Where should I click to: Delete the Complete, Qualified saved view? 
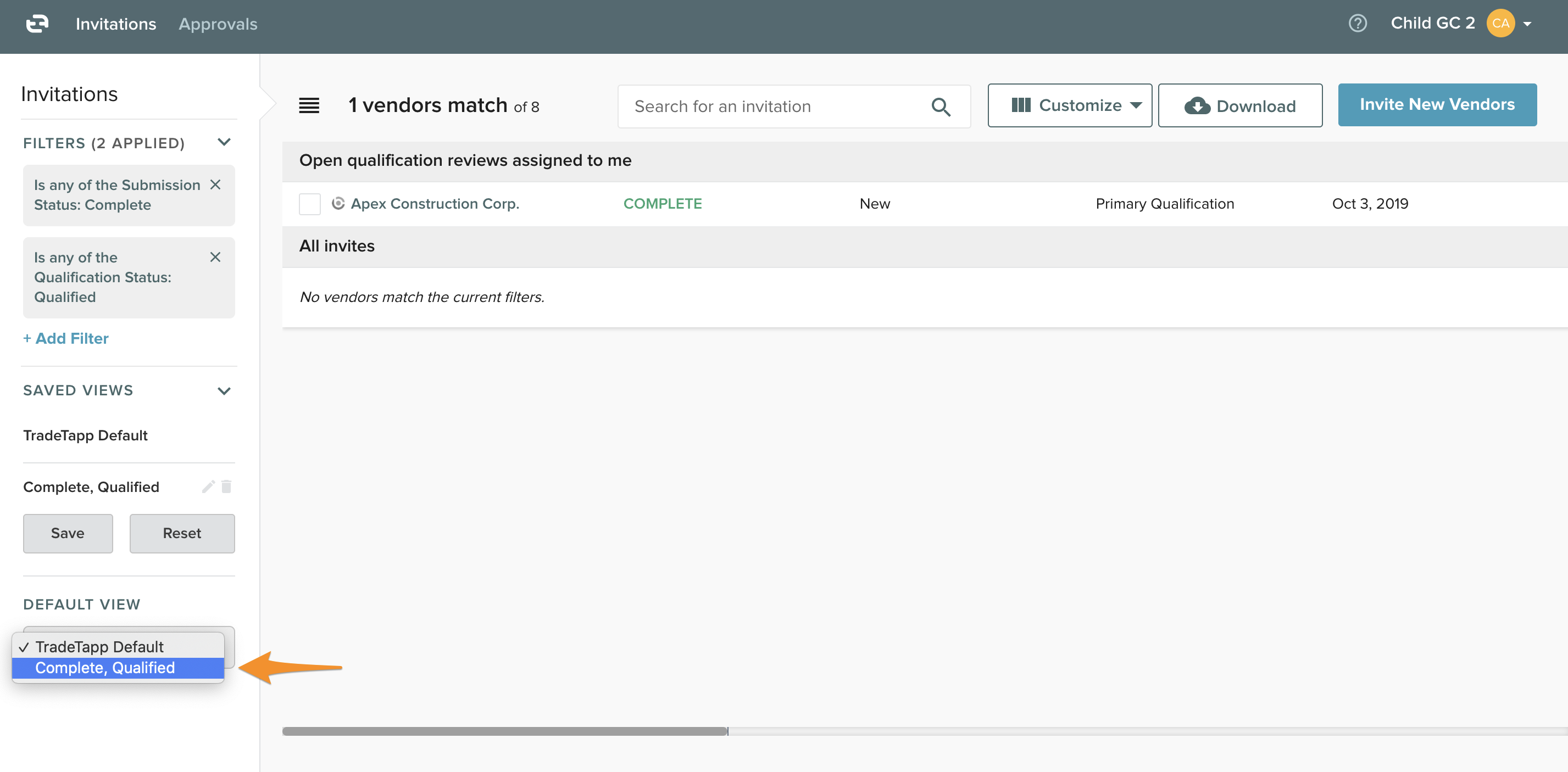(226, 486)
